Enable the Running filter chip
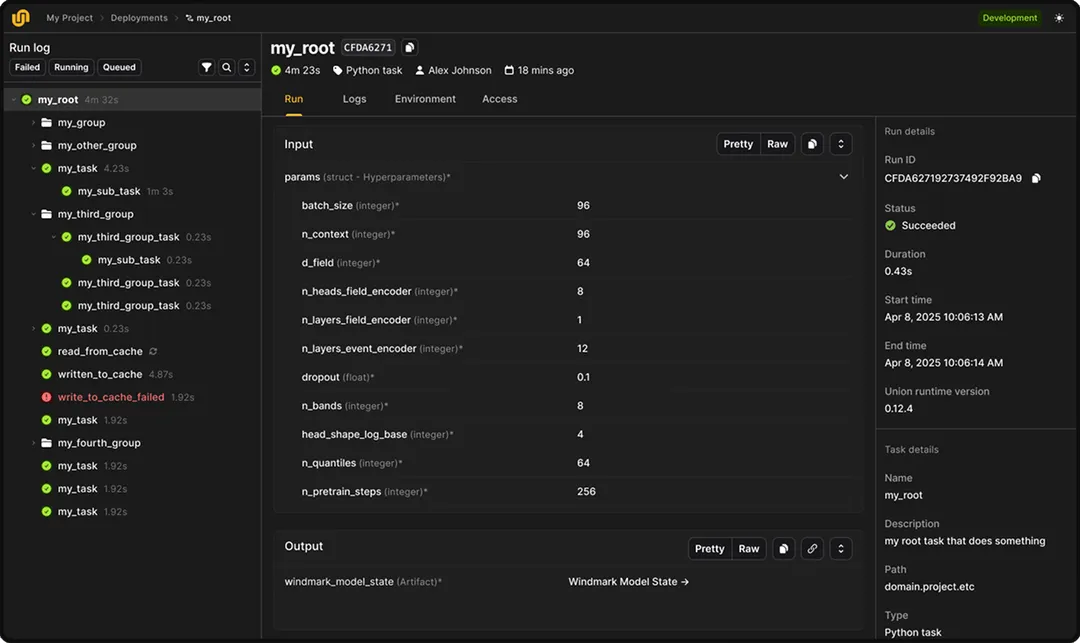The height and width of the screenshot is (643, 1080). point(70,67)
